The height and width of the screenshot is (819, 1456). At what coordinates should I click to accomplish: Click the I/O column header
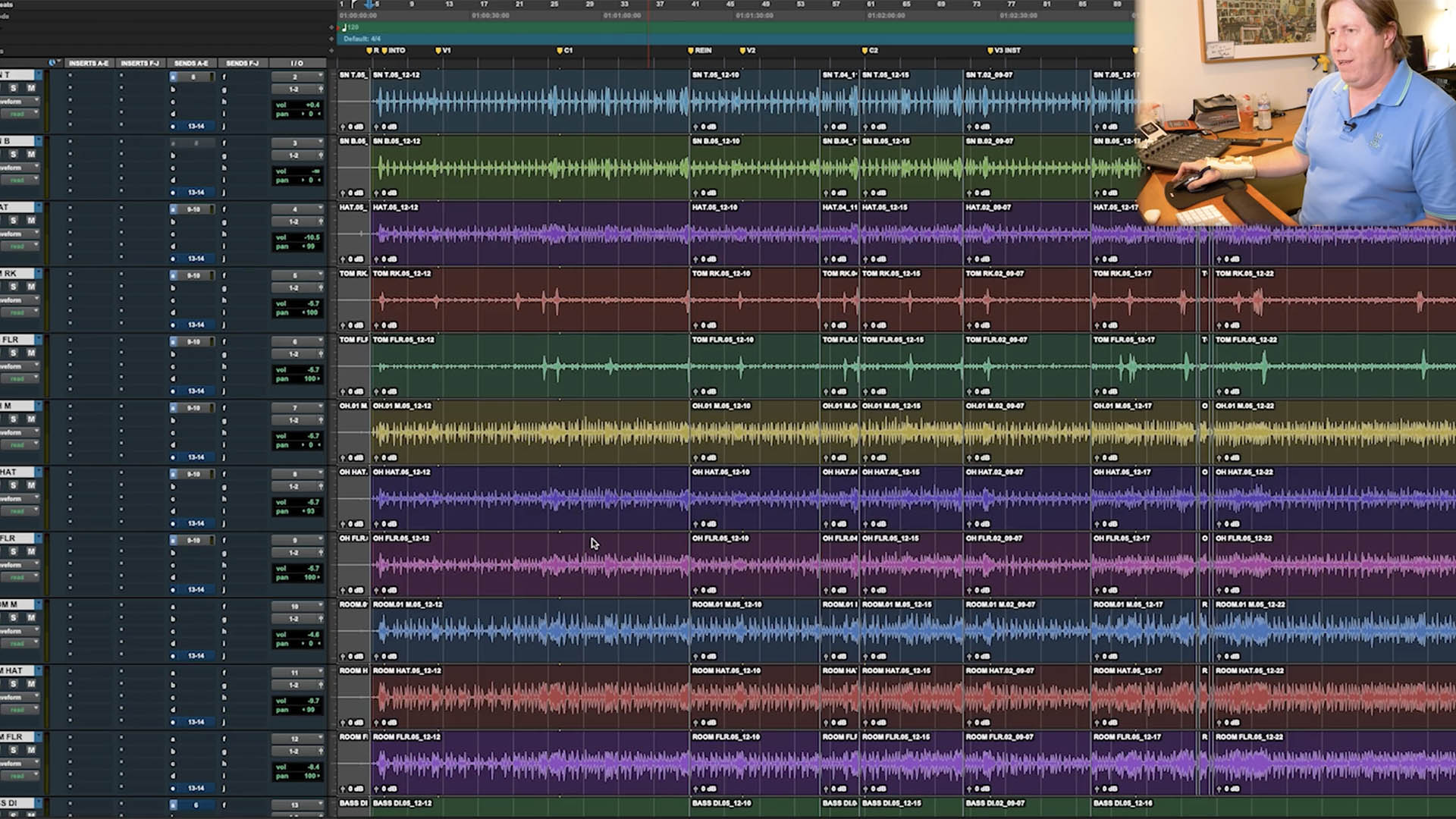(297, 63)
